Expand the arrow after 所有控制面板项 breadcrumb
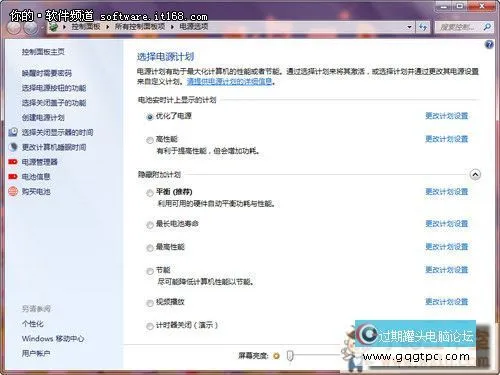The width and height of the screenshot is (500, 375). pos(172,27)
